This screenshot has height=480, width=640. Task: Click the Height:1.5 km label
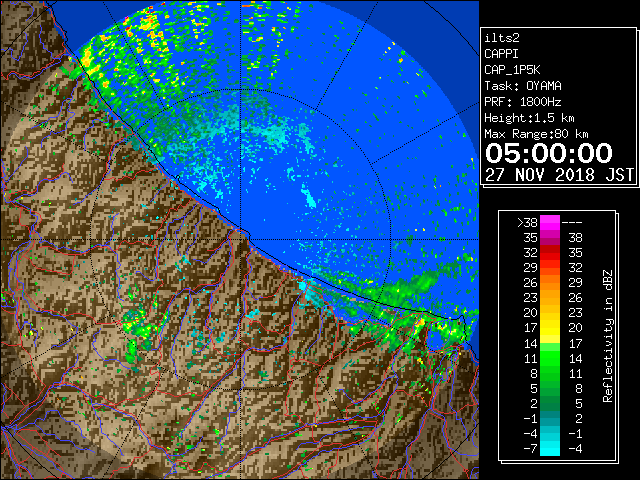click(529, 118)
